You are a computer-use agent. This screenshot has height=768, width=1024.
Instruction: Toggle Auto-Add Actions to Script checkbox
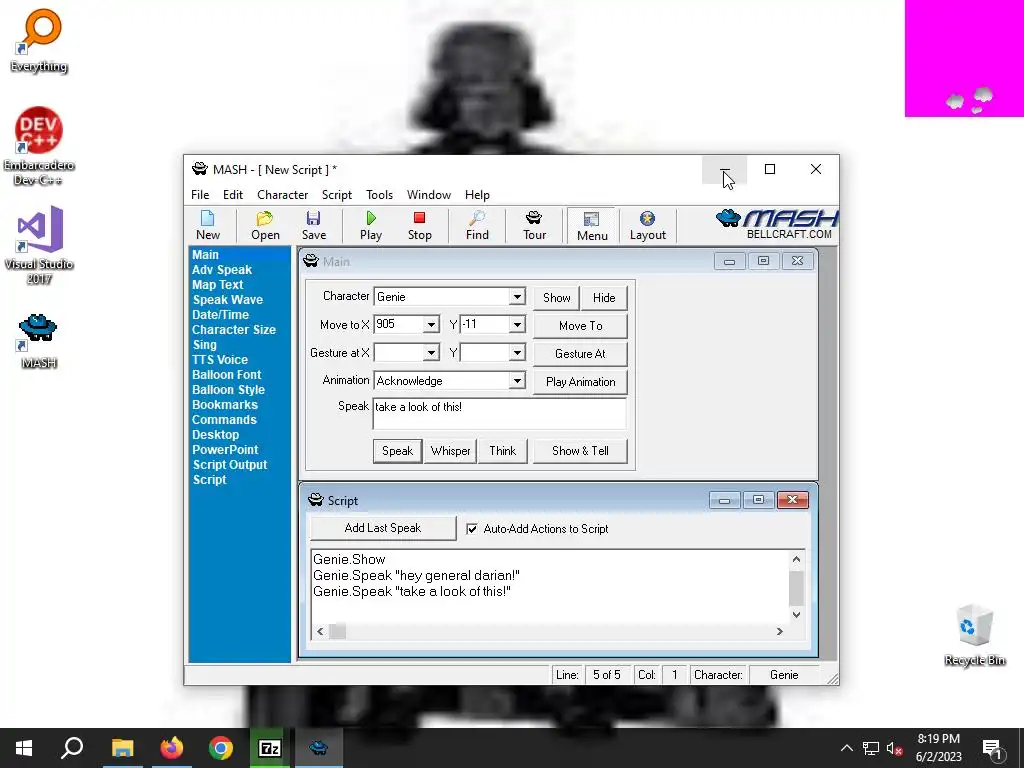click(x=472, y=529)
